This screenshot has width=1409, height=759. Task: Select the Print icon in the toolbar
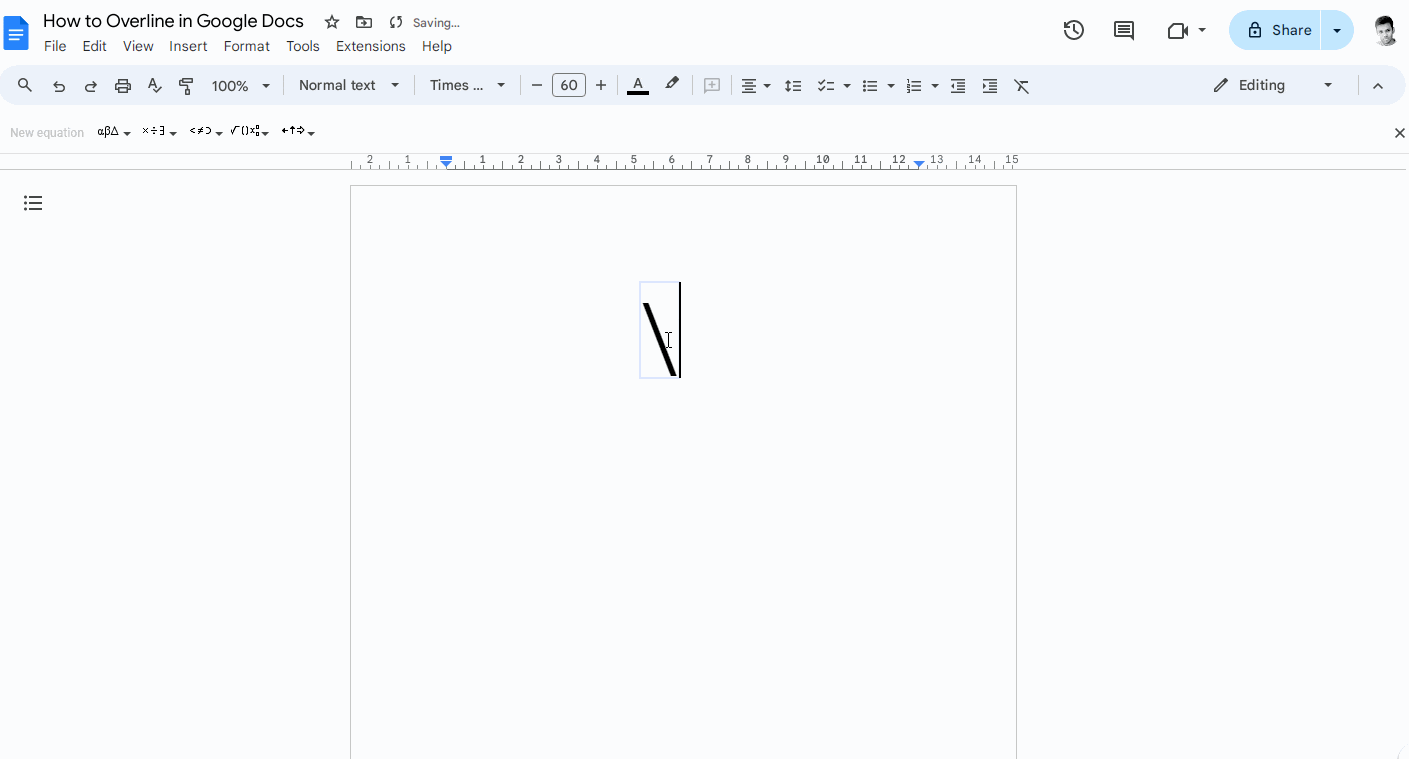click(x=122, y=85)
